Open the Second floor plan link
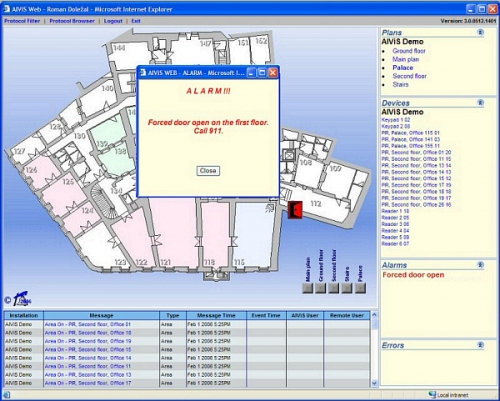 (409, 76)
